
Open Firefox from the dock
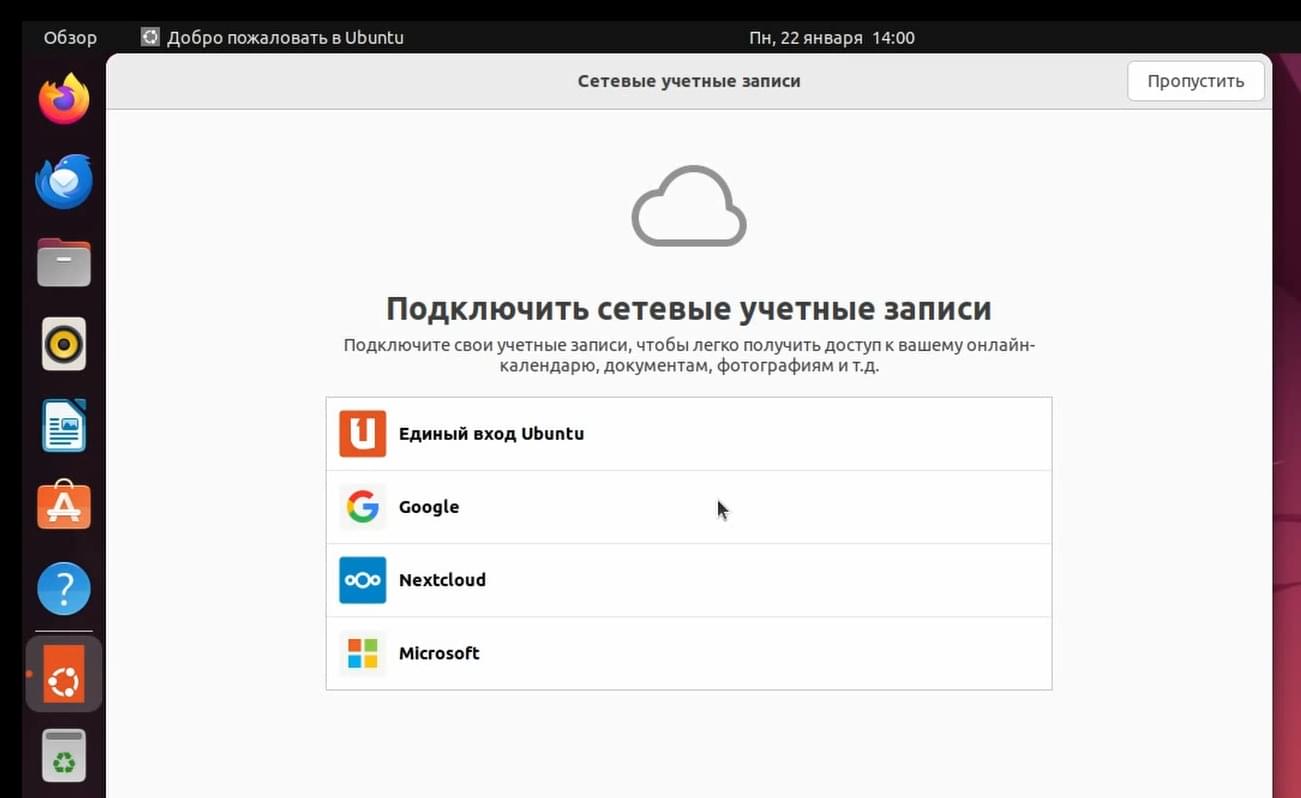click(64, 99)
